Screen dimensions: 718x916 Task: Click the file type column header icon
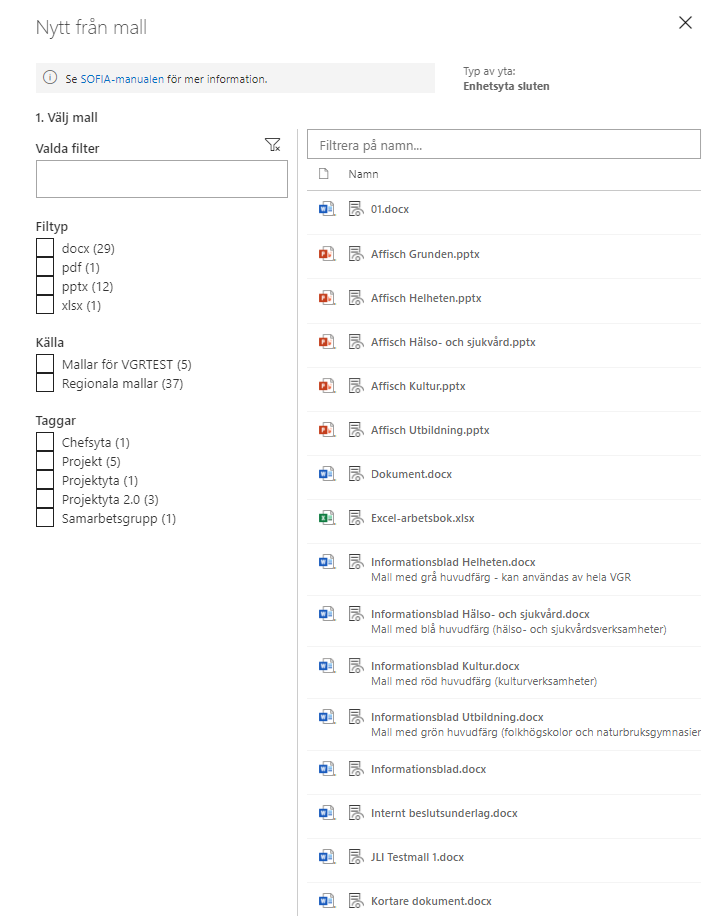point(323,174)
